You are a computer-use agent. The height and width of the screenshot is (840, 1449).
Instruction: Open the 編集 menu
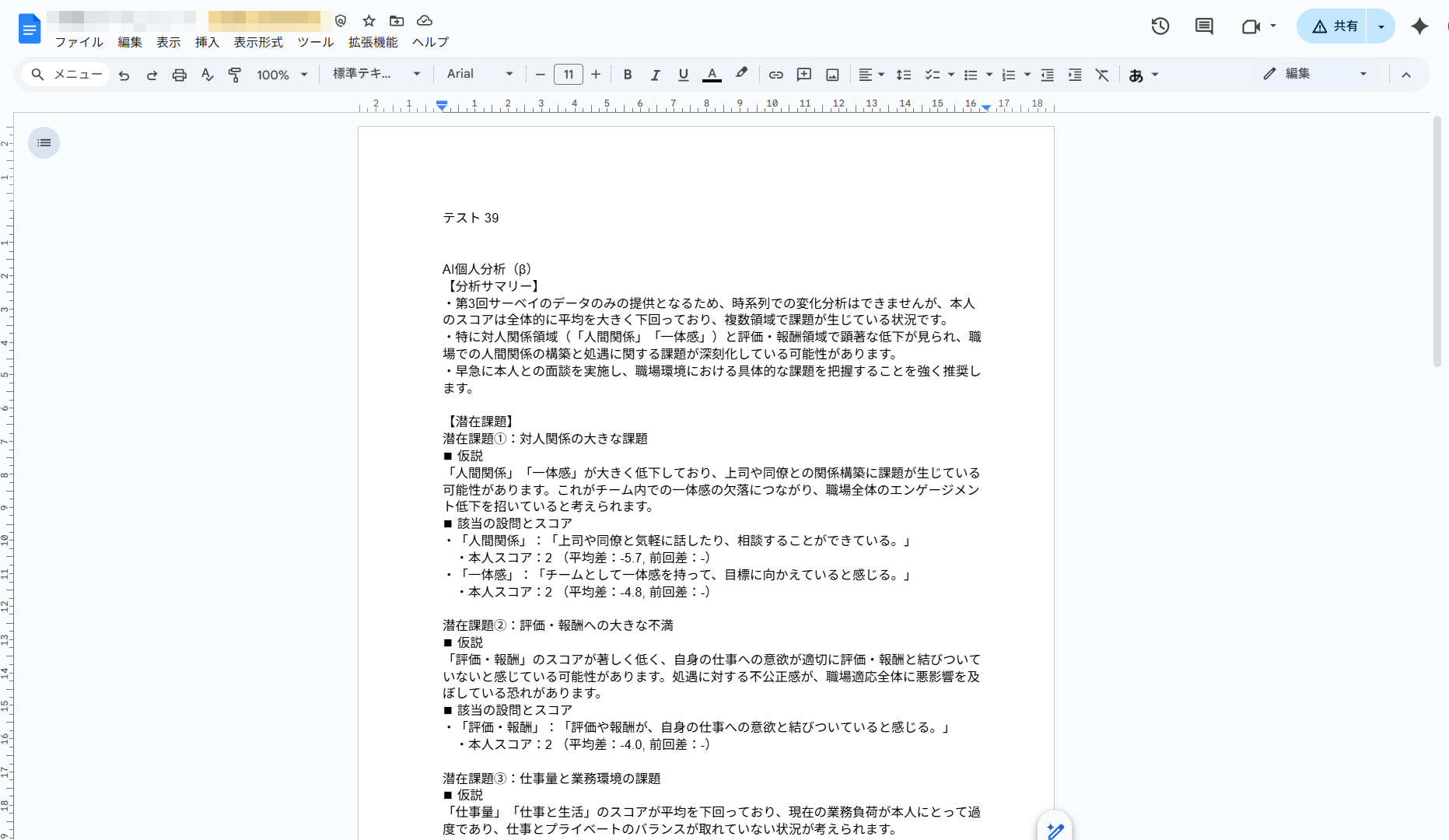point(130,42)
